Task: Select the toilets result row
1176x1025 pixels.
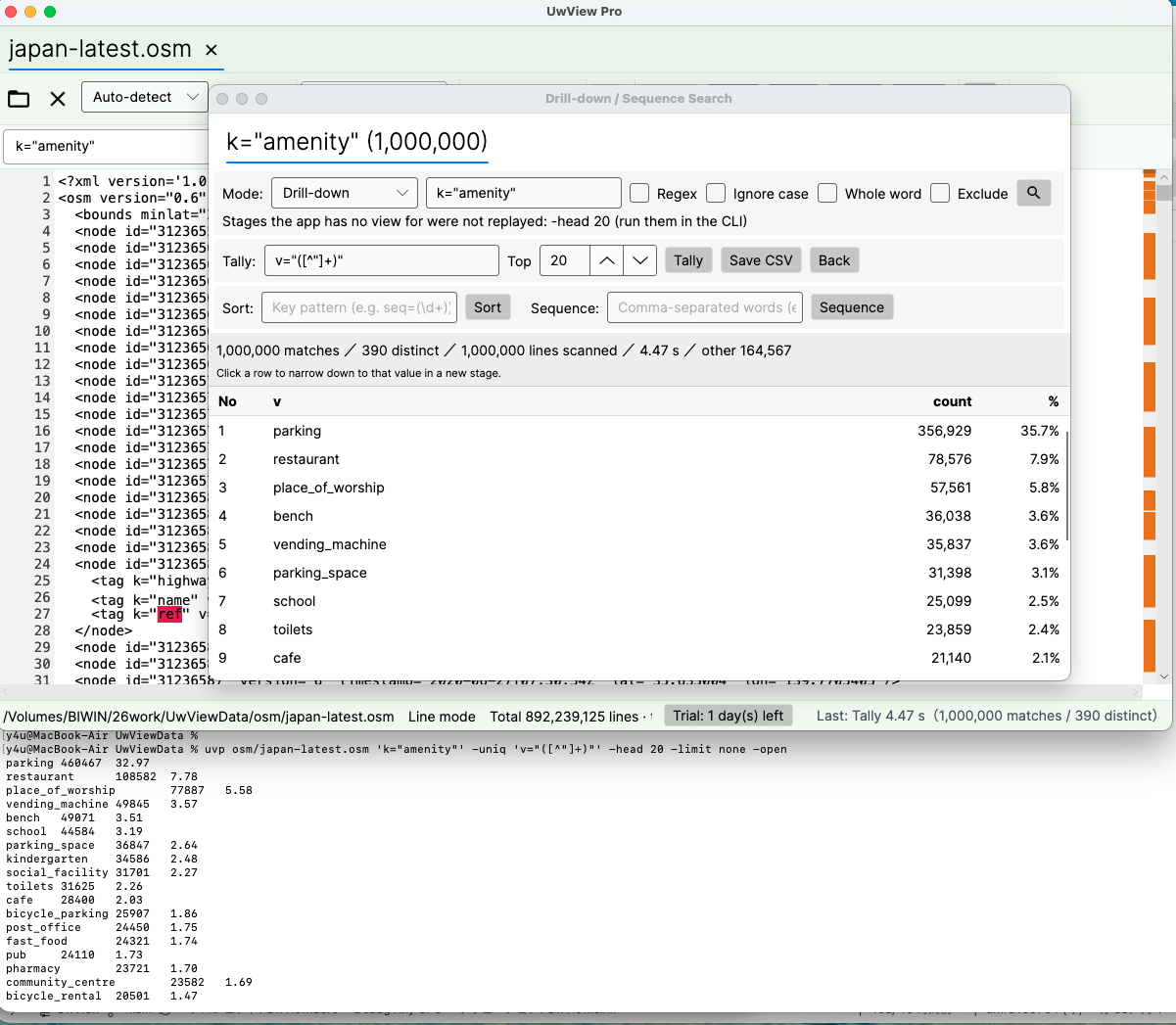Action: (x=640, y=629)
